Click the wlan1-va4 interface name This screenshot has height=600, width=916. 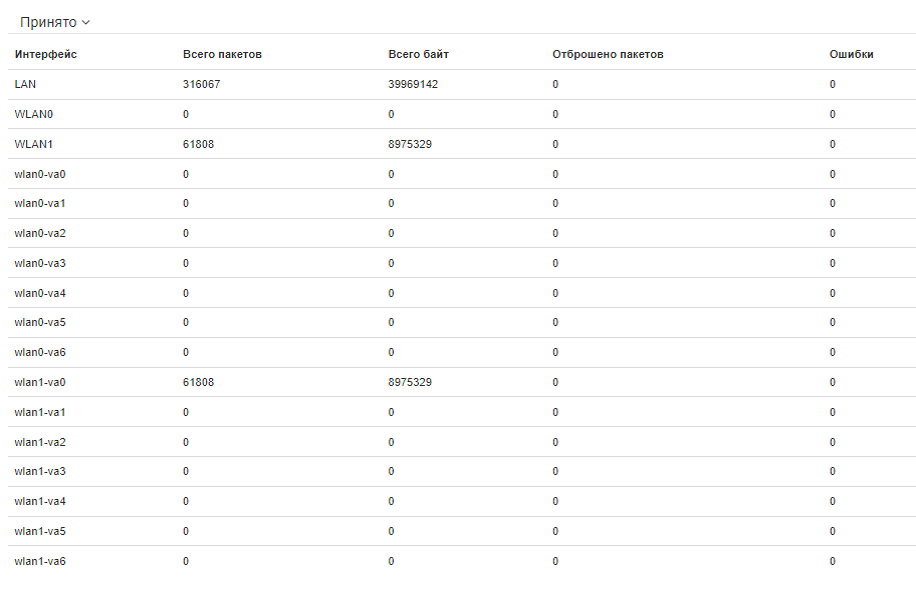pyautogui.click(x=40, y=501)
